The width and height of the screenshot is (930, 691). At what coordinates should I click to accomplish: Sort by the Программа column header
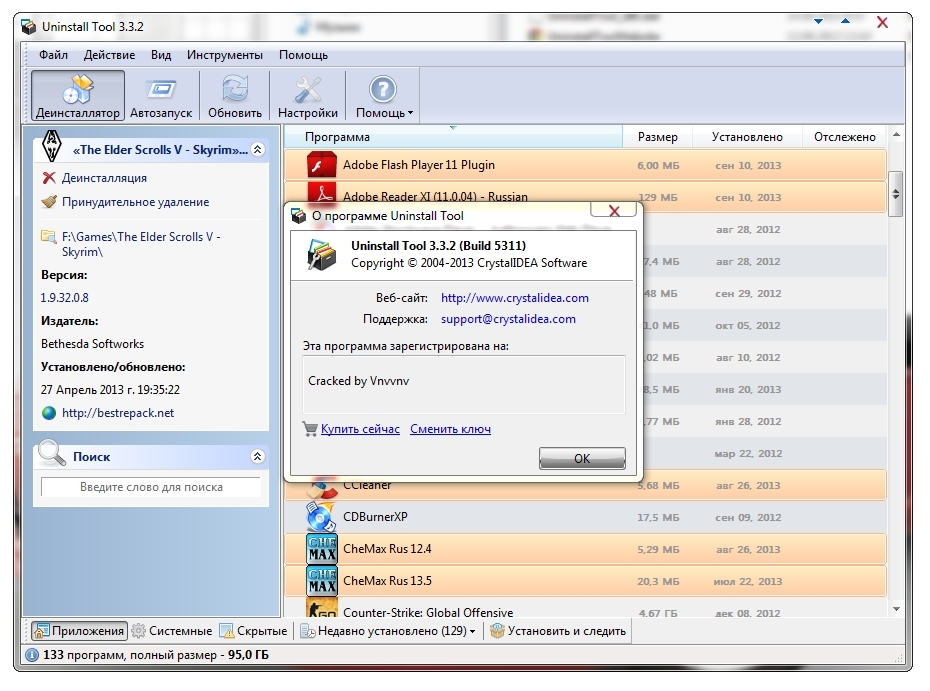pyautogui.click(x=453, y=137)
